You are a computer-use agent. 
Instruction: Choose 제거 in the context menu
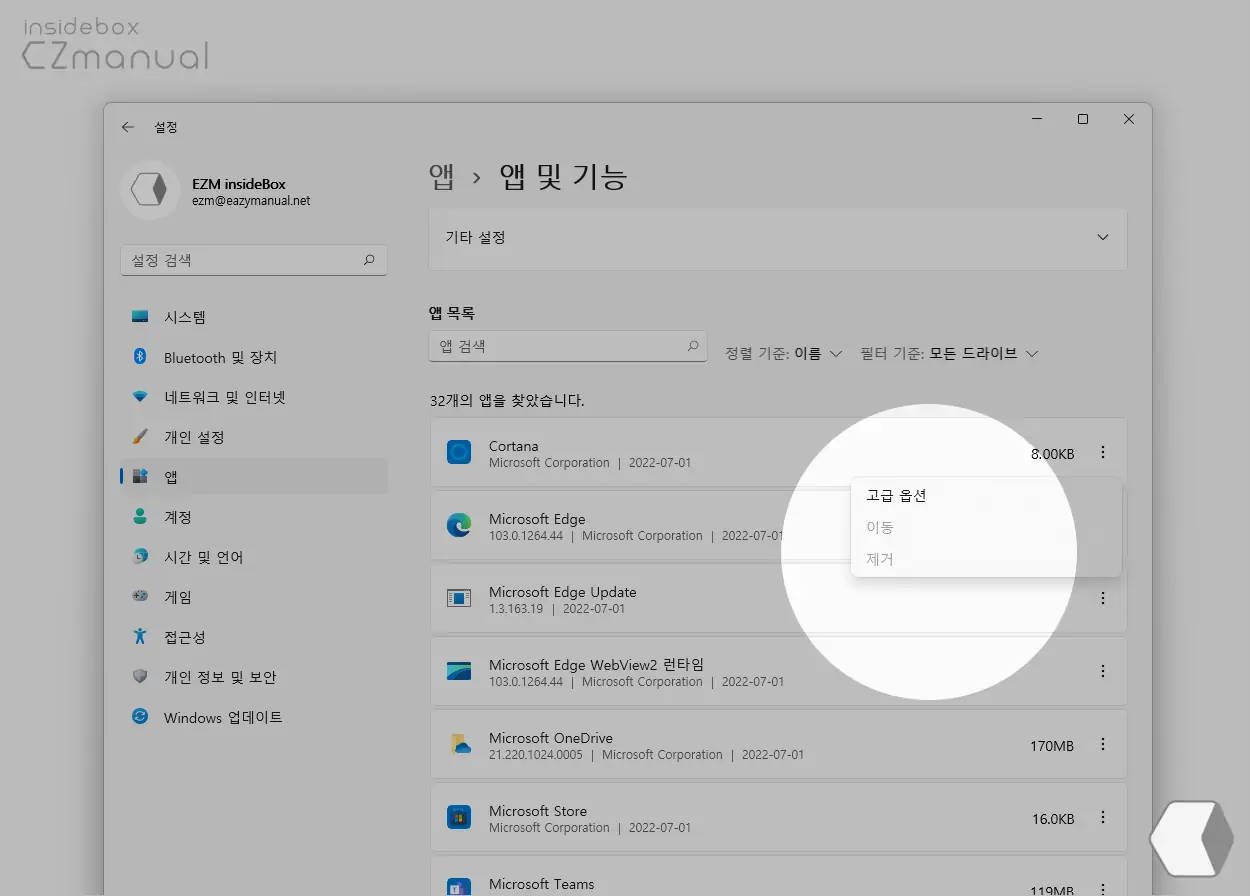[880, 559]
